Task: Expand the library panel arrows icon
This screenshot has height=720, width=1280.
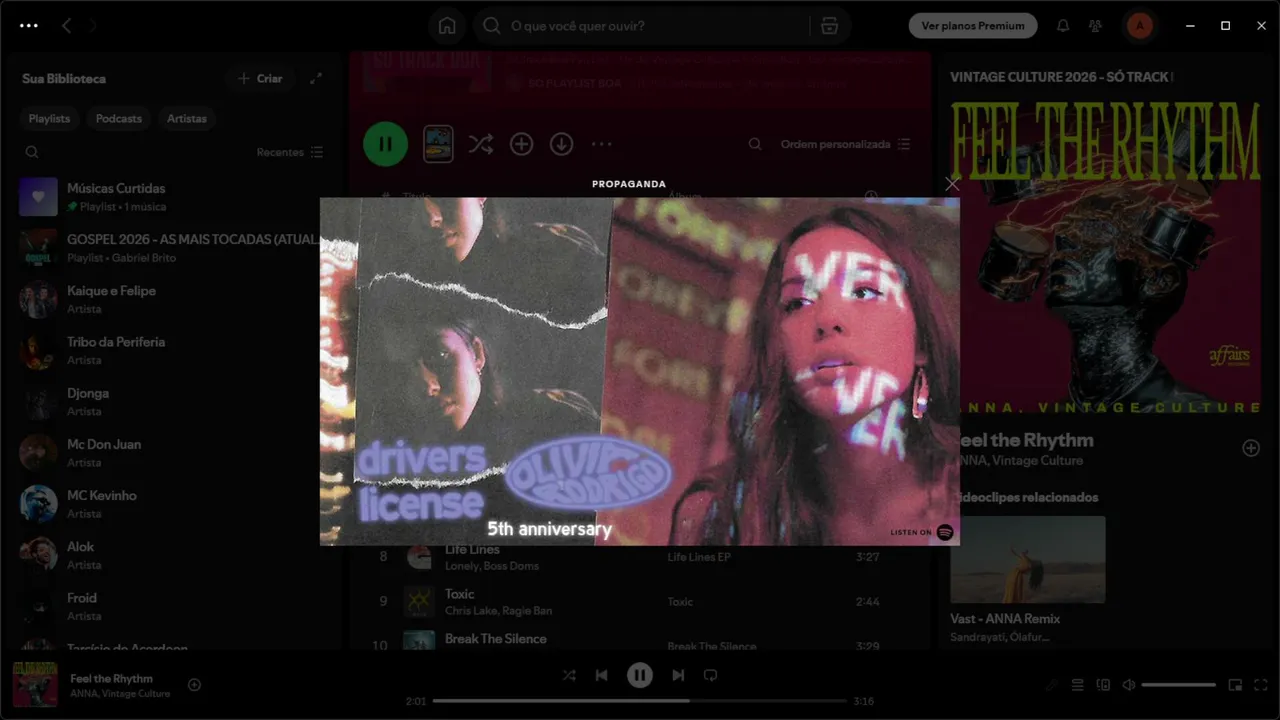Action: point(316,78)
